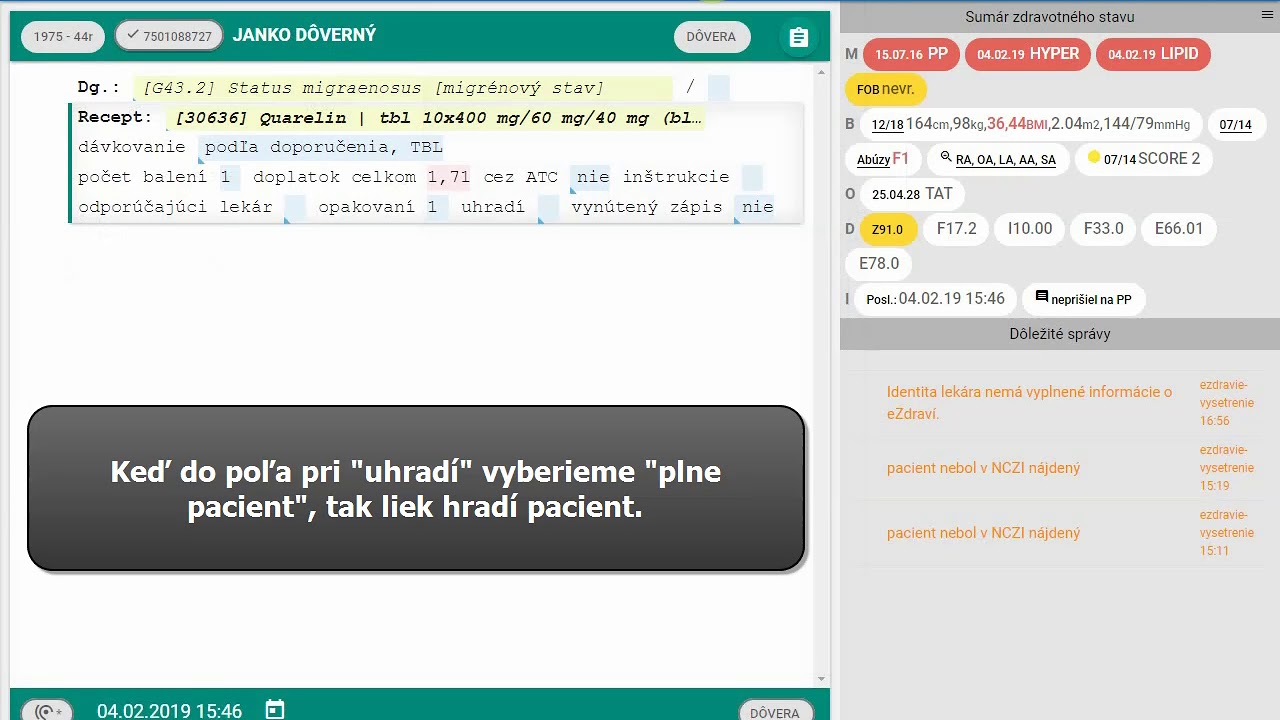Open the uhradí dropdown field
The height and width of the screenshot is (720, 1280).
549,207
